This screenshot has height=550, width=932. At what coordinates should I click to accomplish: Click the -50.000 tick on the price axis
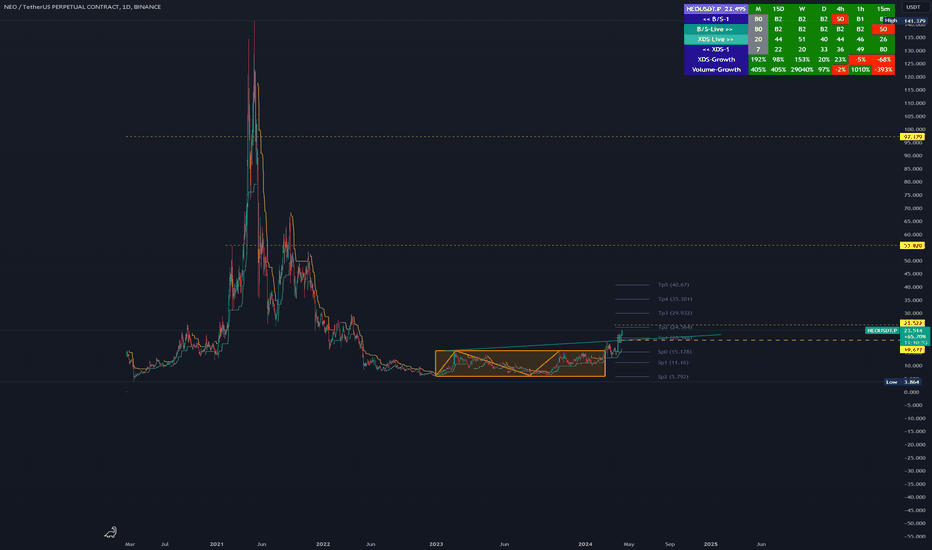click(915, 523)
